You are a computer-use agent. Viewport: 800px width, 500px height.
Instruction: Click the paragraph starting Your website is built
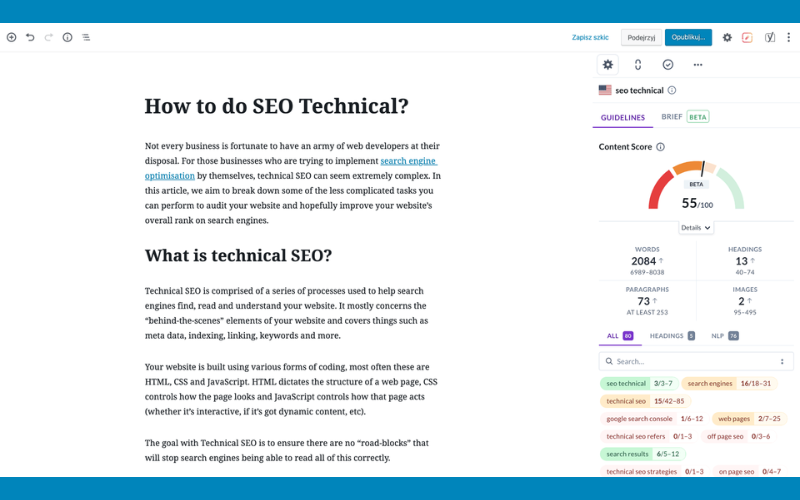291,389
